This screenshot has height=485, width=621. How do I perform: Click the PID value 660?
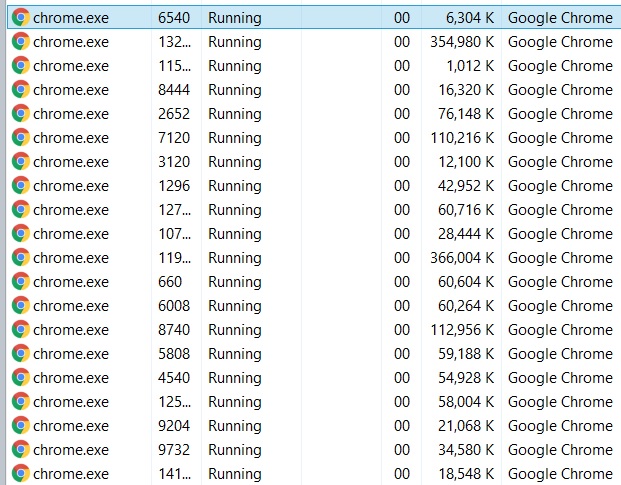tap(170, 281)
